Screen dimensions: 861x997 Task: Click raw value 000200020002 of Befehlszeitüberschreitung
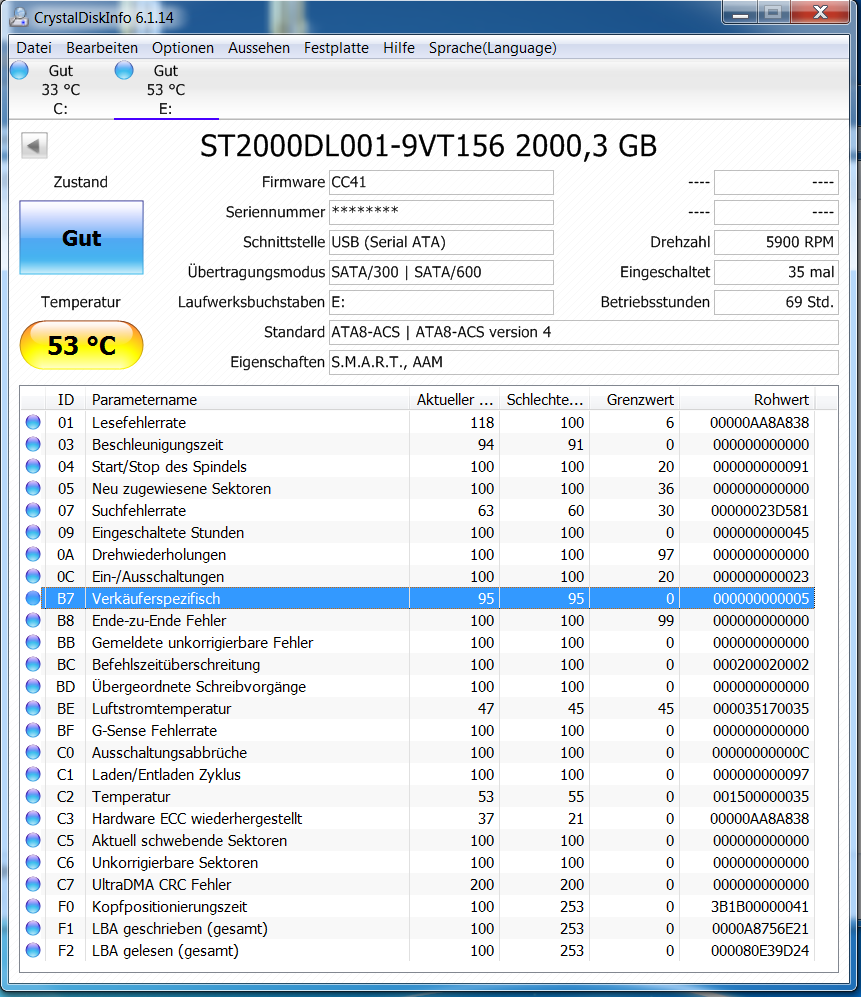click(x=761, y=664)
